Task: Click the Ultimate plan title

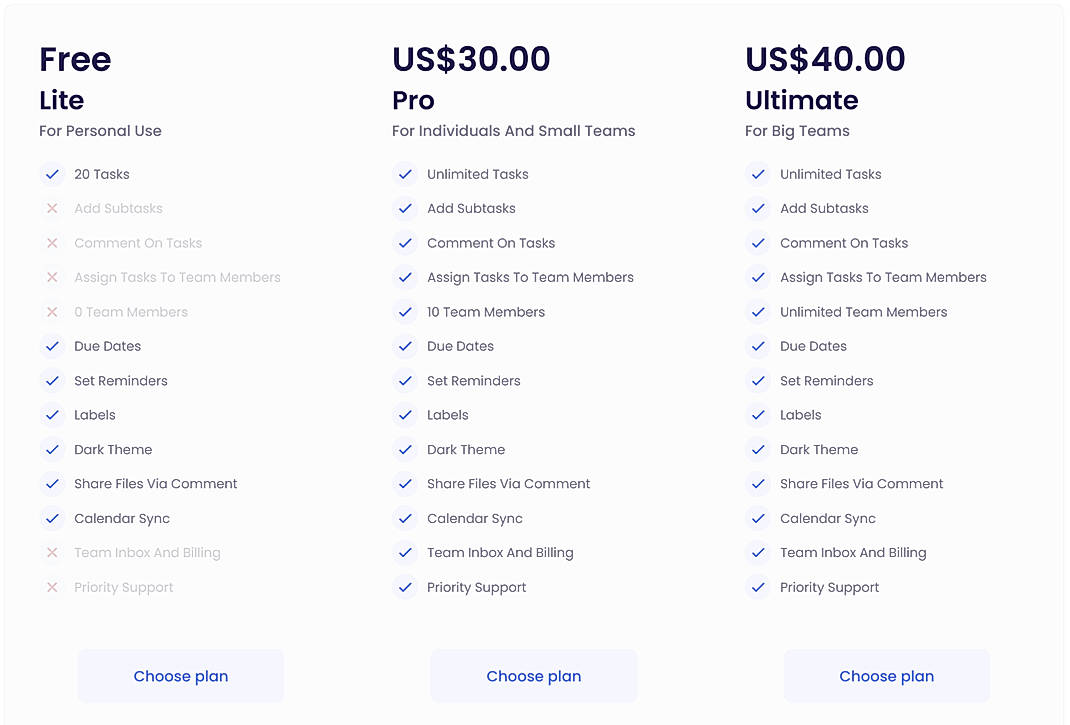Action: (x=801, y=100)
